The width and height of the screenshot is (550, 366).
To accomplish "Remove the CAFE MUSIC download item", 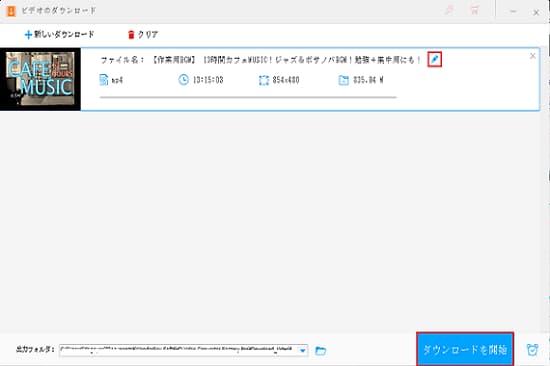I will pyautogui.click(x=532, y=56).
